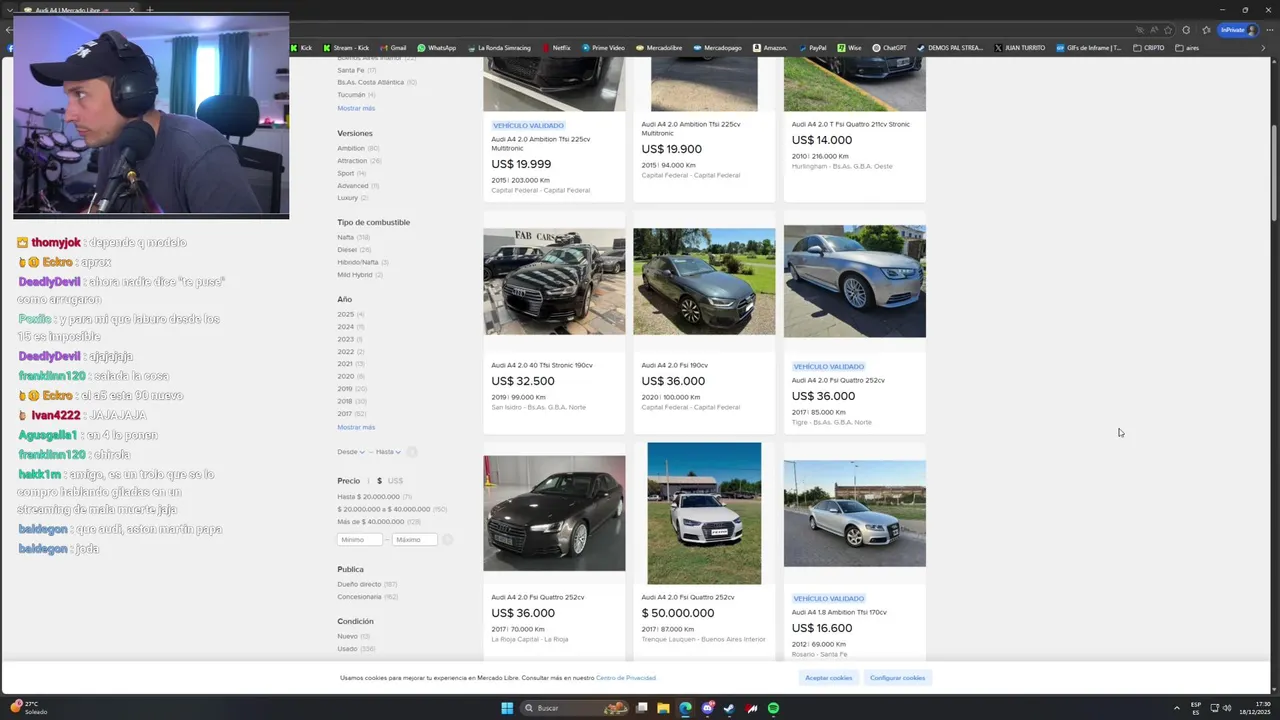Switch price currency to pesos ($)
The height and width of the screenshot is (720, 1280).
[x=379, y=481]
